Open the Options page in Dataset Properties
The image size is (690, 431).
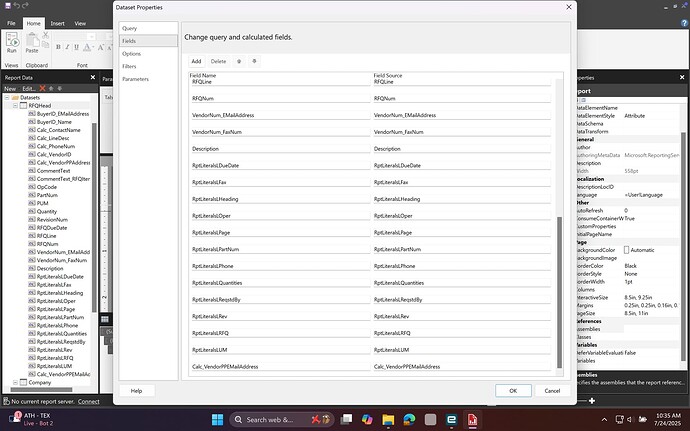148,54
